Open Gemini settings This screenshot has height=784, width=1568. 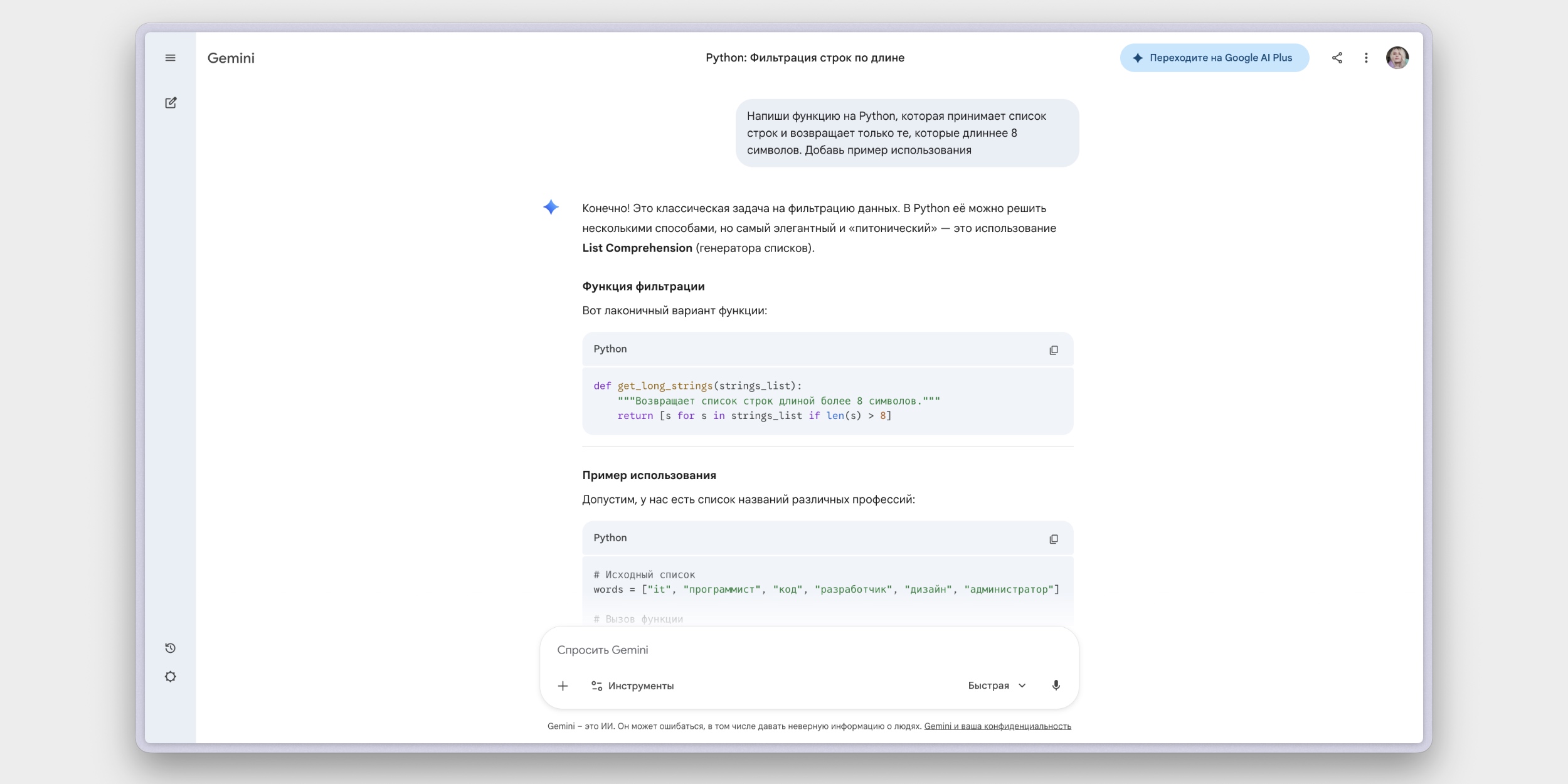171,676
